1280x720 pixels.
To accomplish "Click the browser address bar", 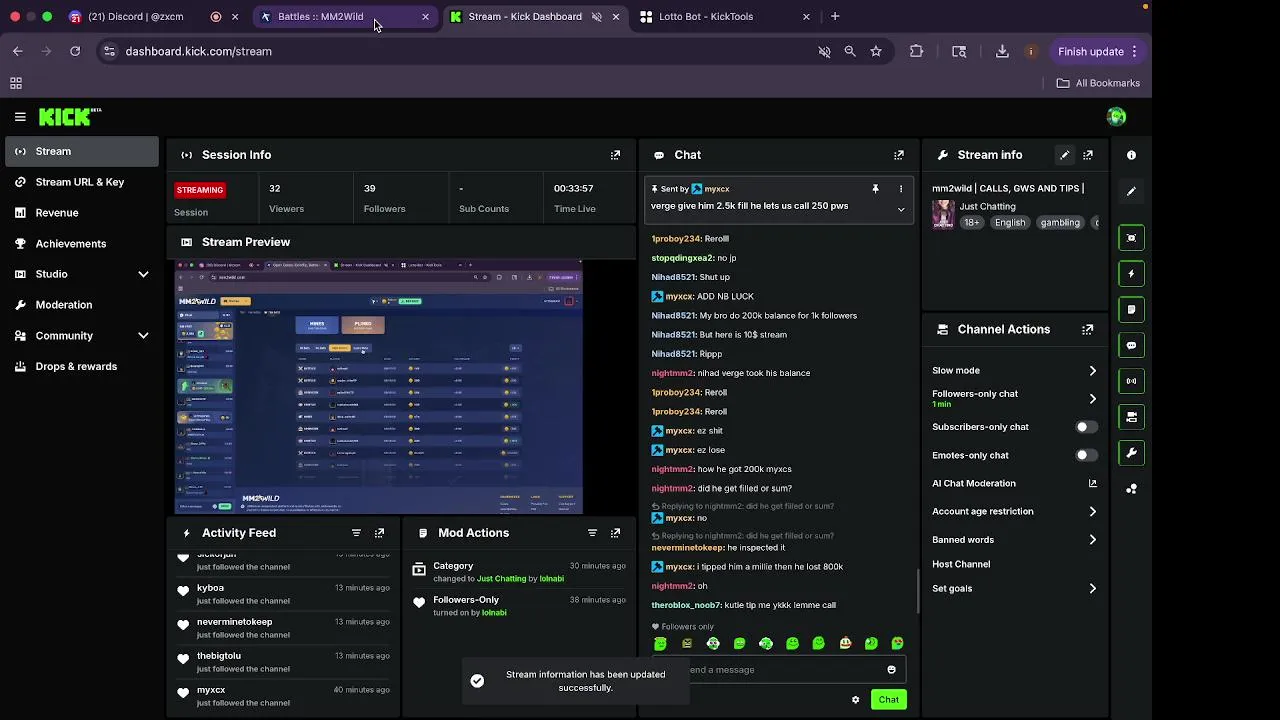I will [x=460, y=51].
